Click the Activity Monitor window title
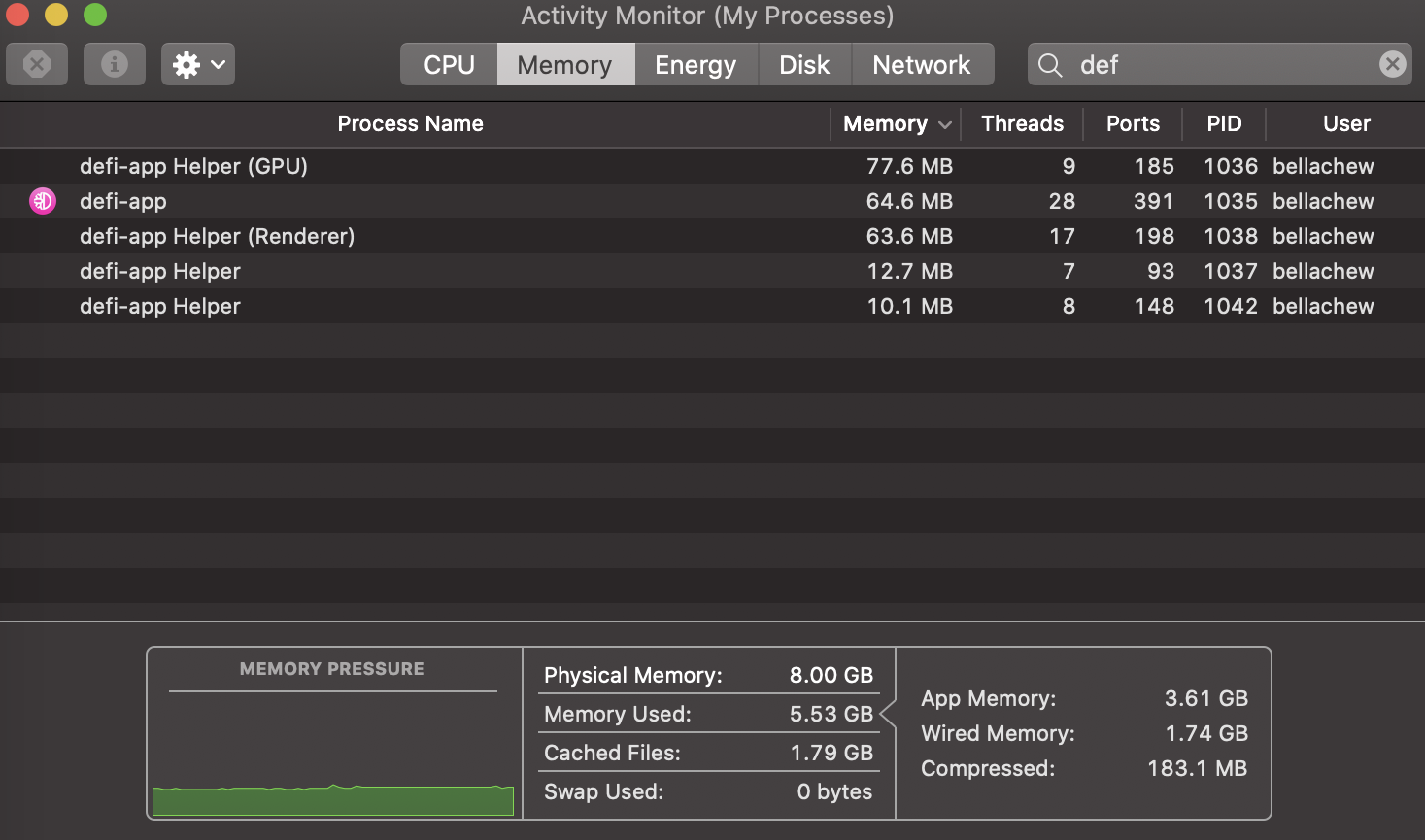Viewport: 1425px width, 840px height. click(x=707, y=16)
